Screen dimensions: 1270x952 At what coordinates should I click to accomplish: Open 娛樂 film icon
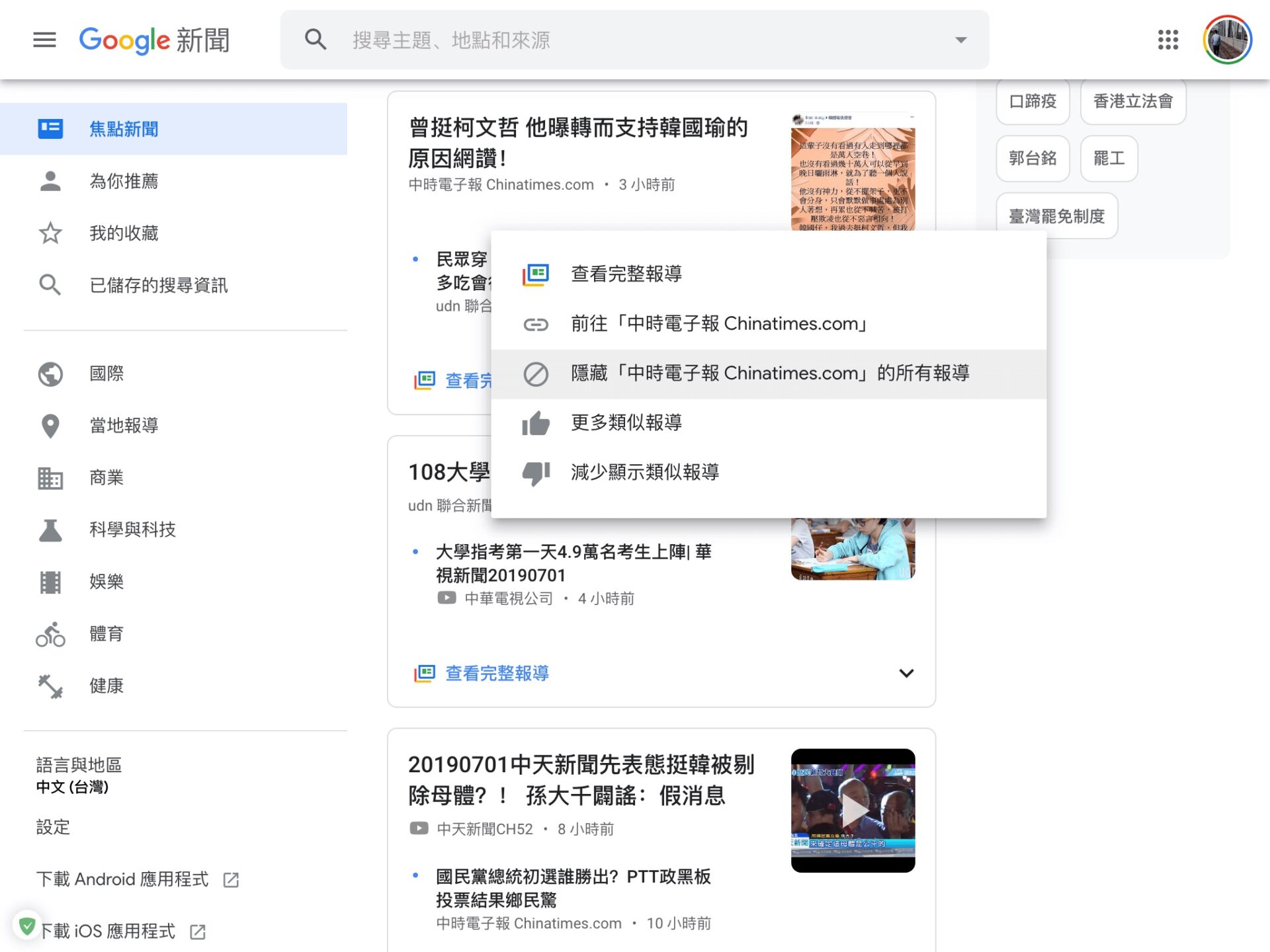click(x=50, y=582)
